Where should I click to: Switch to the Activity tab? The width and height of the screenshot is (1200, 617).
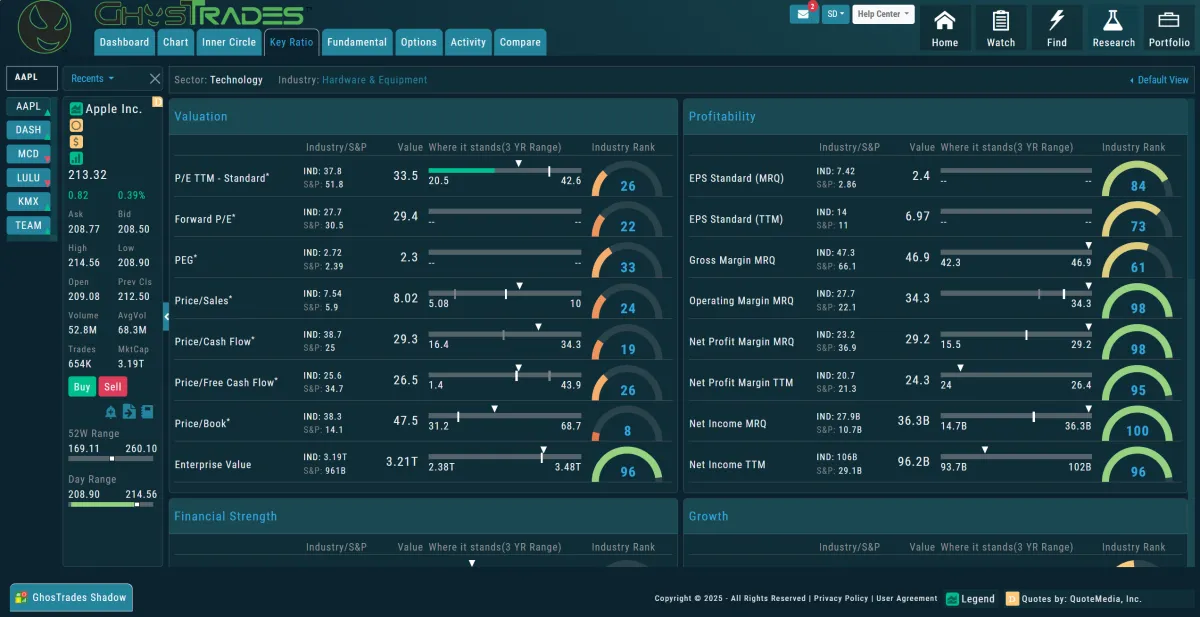coord(468,42)
